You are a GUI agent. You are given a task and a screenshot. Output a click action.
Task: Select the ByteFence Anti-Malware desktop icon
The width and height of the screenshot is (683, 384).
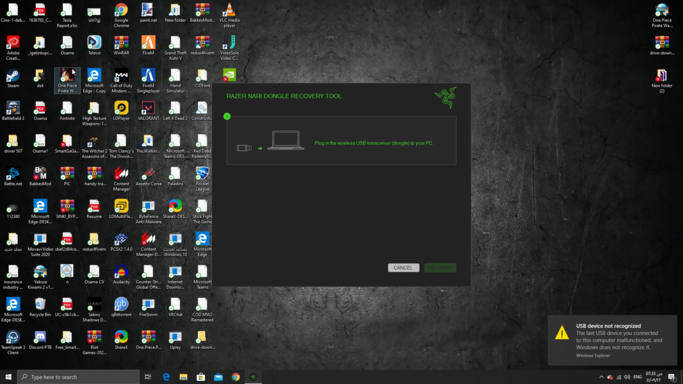pos(148,211)
